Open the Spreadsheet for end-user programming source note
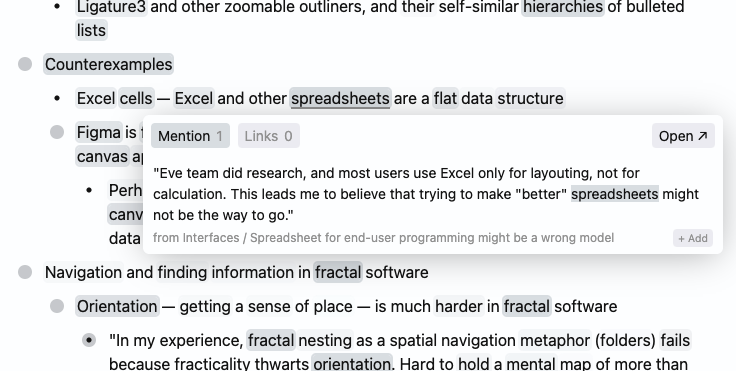Screen dimensions: 736x371 tap(383, 238)
